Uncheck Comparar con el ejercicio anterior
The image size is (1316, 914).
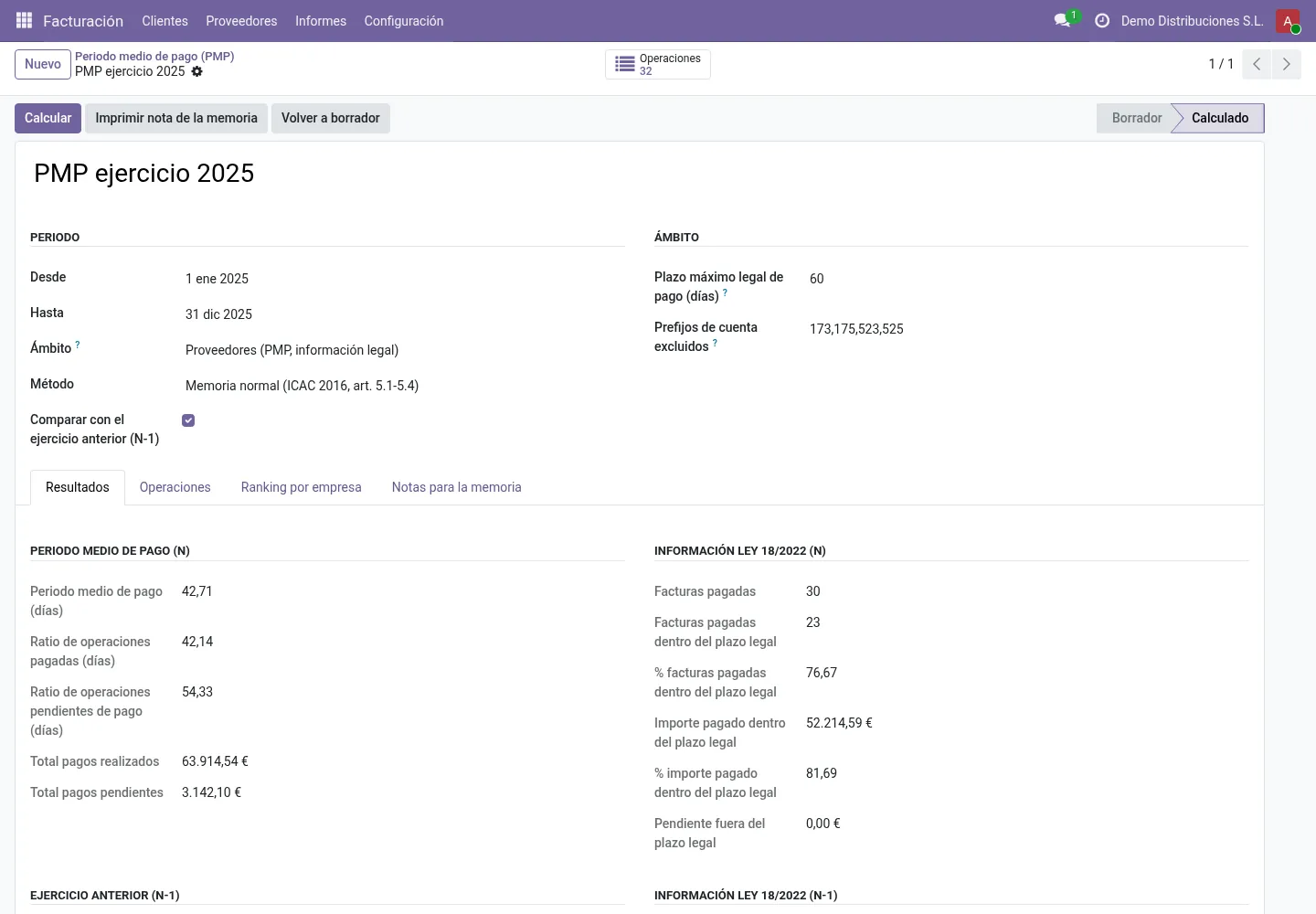(188, 420)
